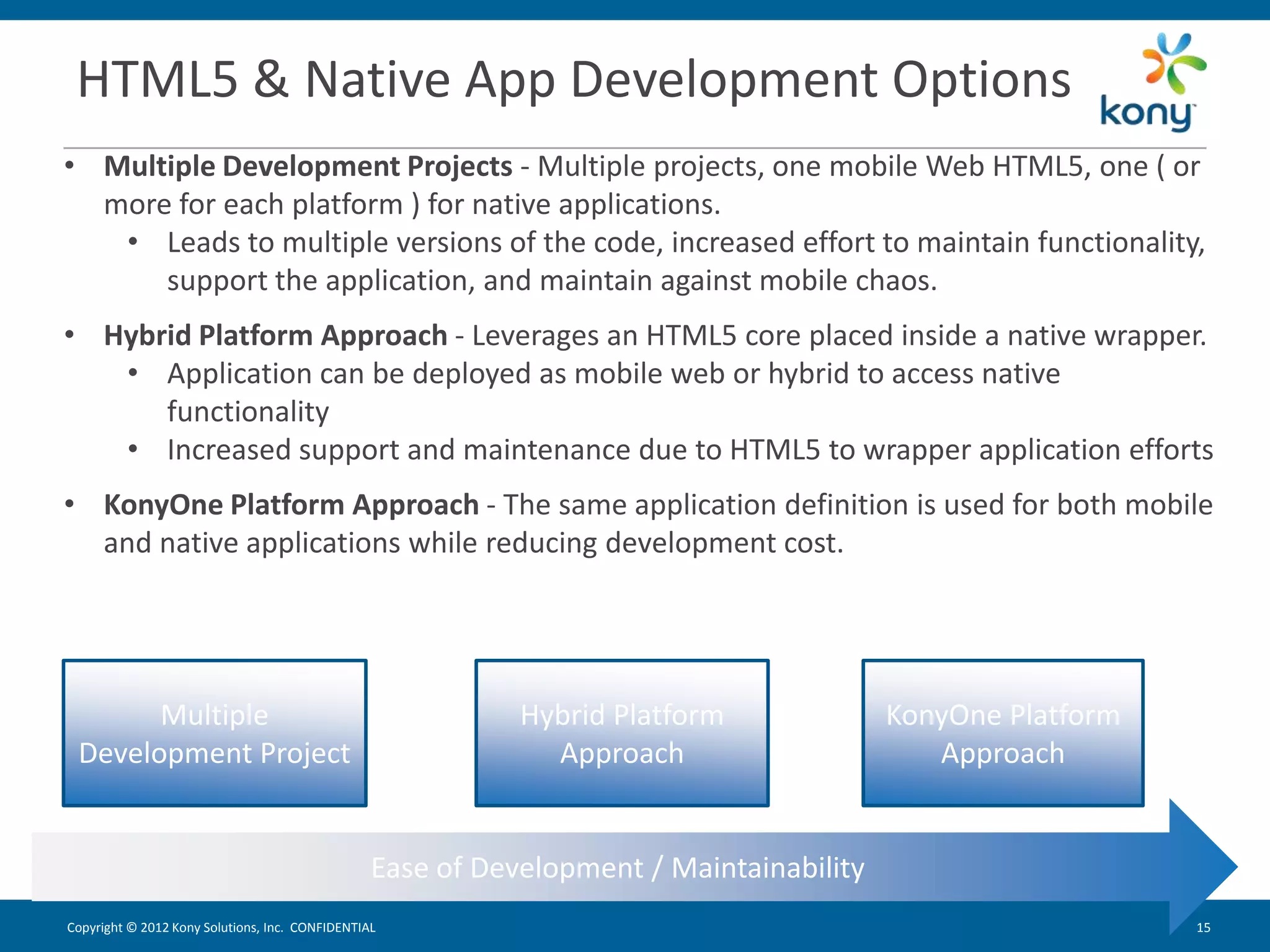
Task: Click the slide number 15
Action: point(1203,928)
